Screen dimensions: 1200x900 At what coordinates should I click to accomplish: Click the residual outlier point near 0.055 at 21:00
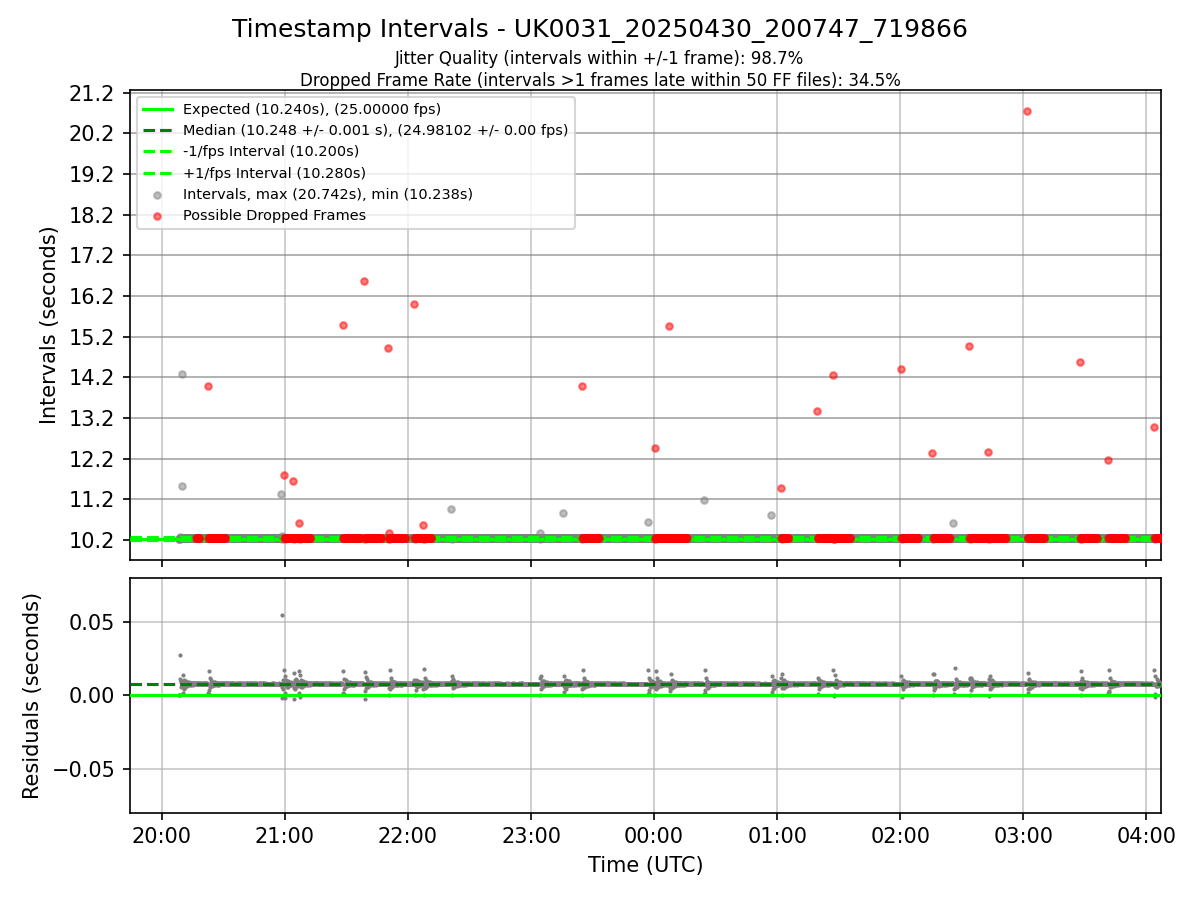coord(282,615)
